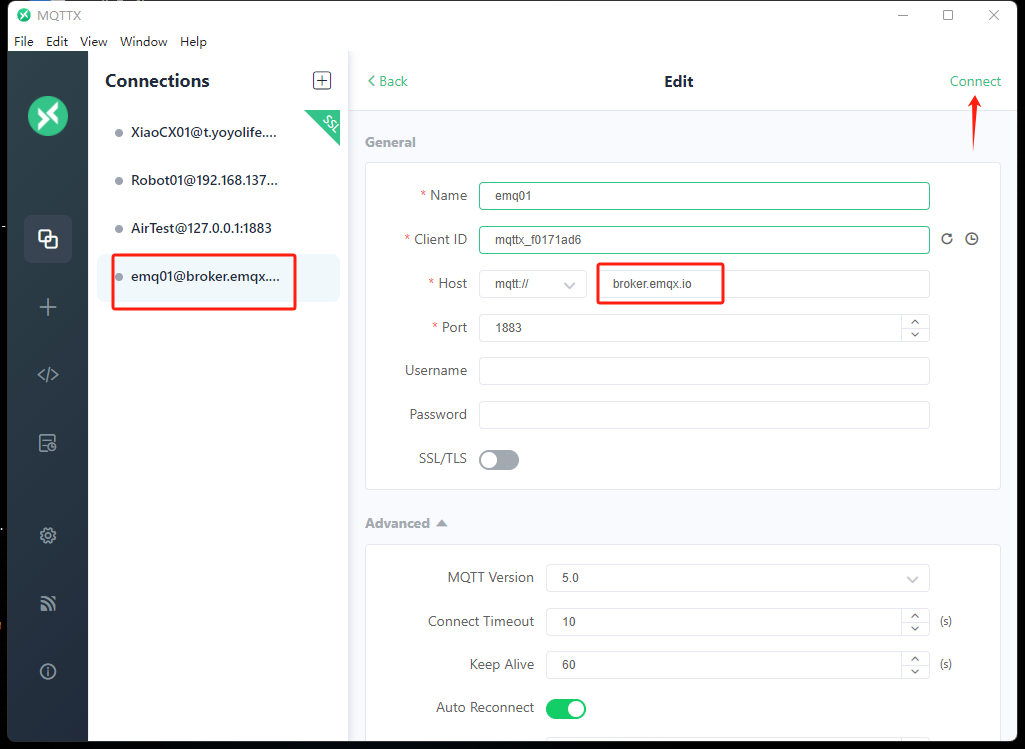Open the RSS feed icon in sidebar
1025x749 pixels.
[48, 603]
